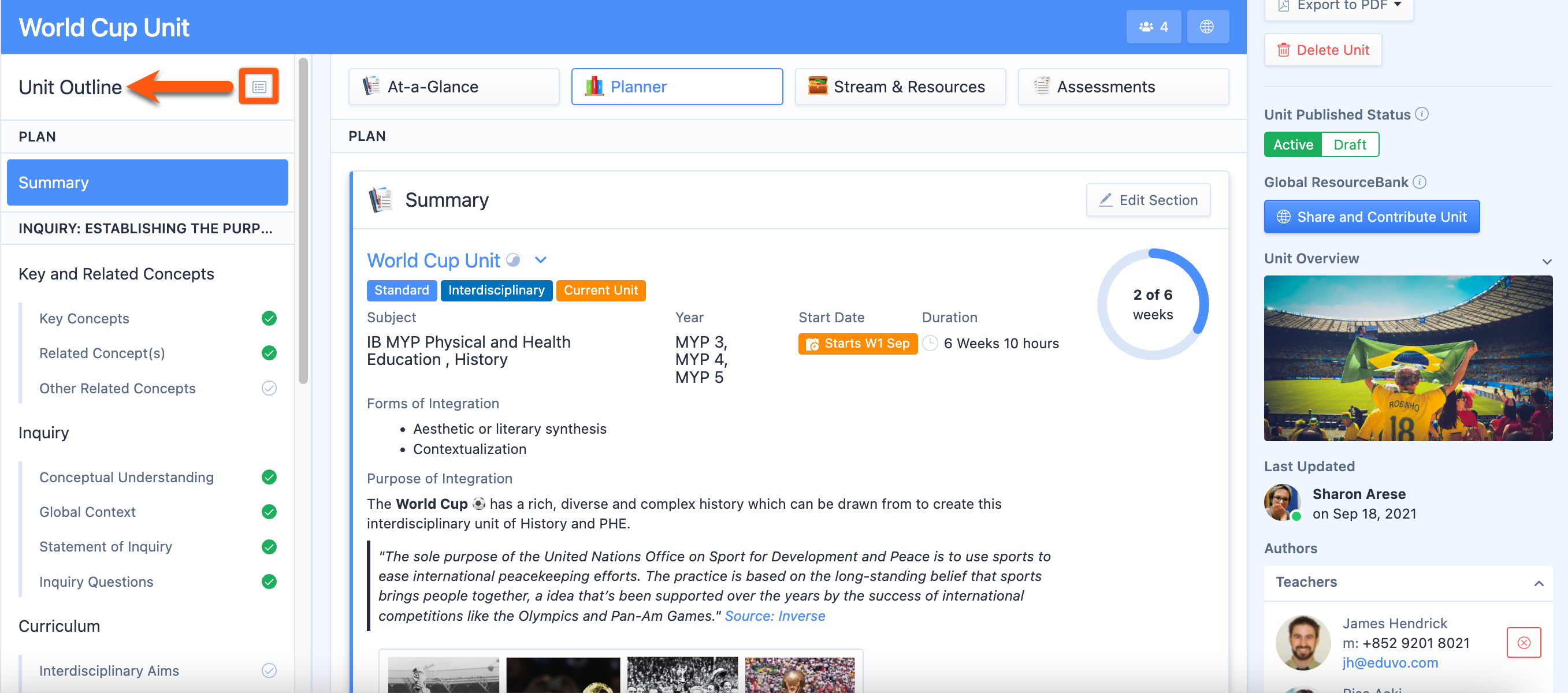Click info icon next to Unit Published Status

point(1422,114)
